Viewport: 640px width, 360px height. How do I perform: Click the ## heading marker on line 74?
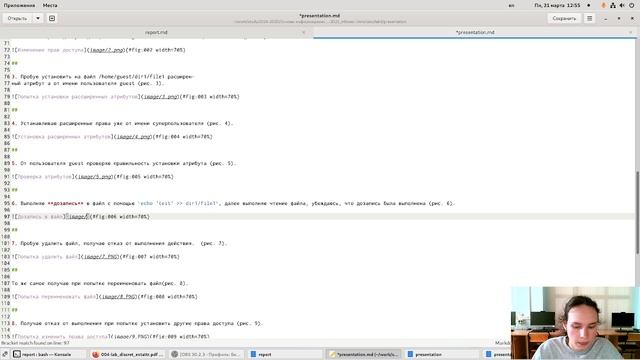15,63
